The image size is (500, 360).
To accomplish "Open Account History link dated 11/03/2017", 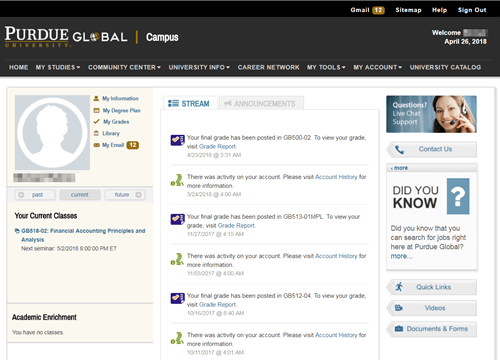I will pyautogui.click(x=336, y=256).
